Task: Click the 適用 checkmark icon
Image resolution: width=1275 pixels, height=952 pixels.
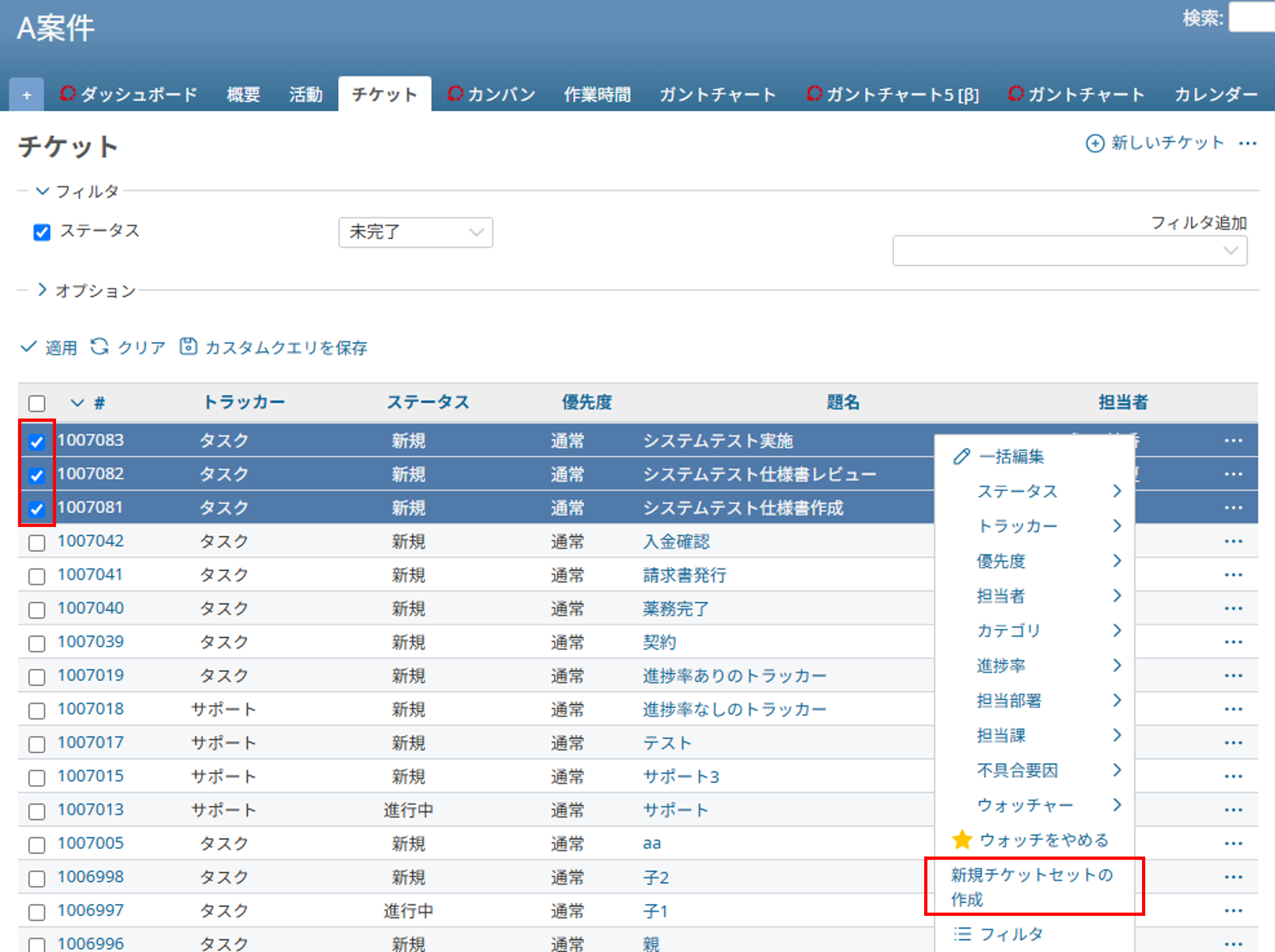Action: click(x=29, y=346)
